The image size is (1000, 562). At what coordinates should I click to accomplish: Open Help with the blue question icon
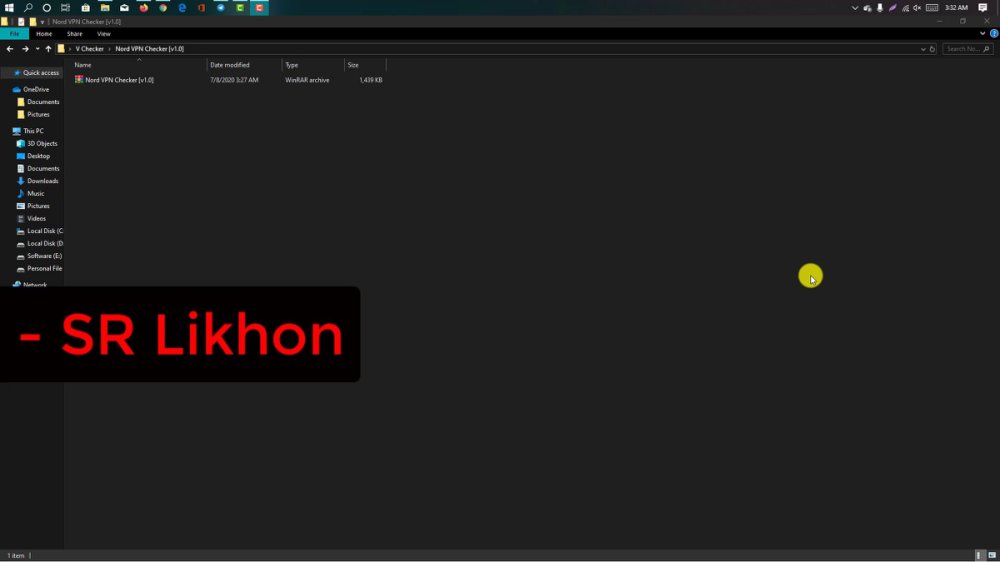(994, 33)
